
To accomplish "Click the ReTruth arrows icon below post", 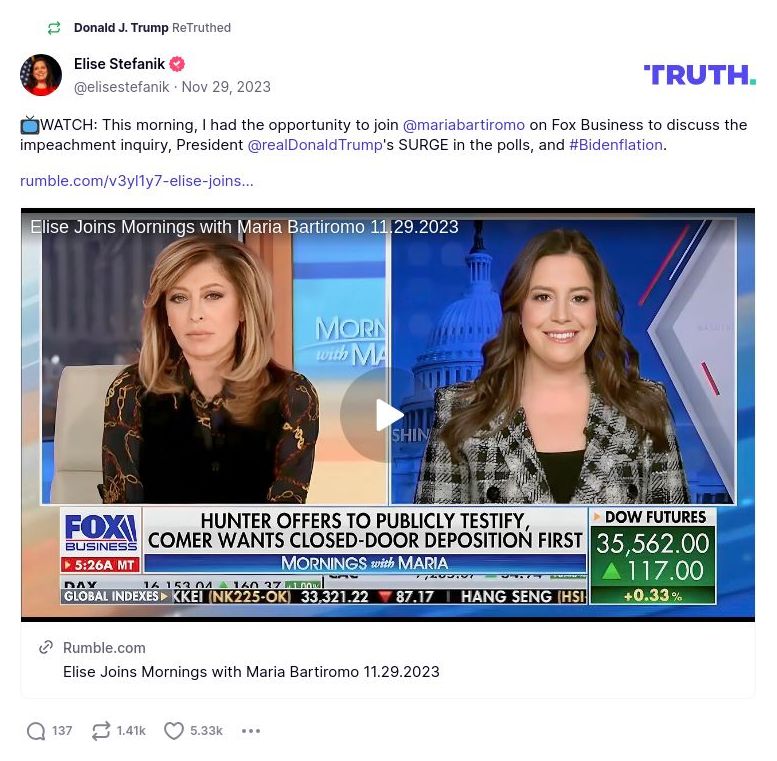I will point(101,731).
